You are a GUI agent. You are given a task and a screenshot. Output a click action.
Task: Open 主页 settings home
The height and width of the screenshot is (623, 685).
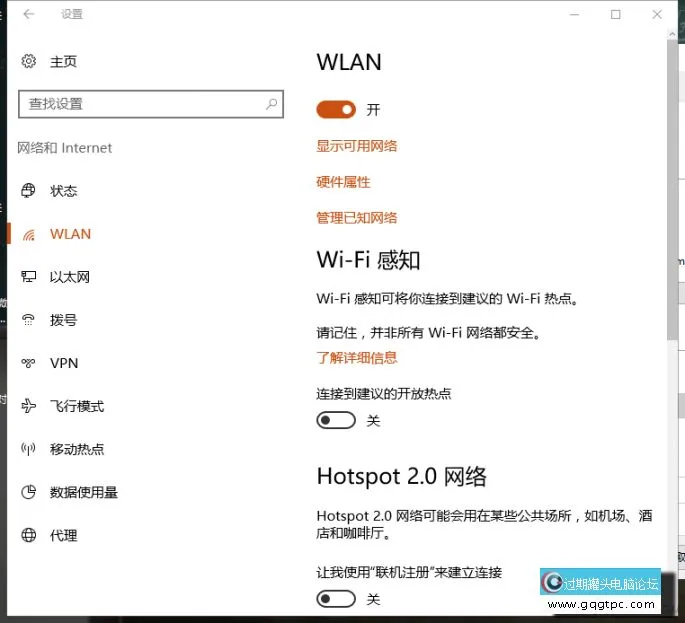point(63,61)
